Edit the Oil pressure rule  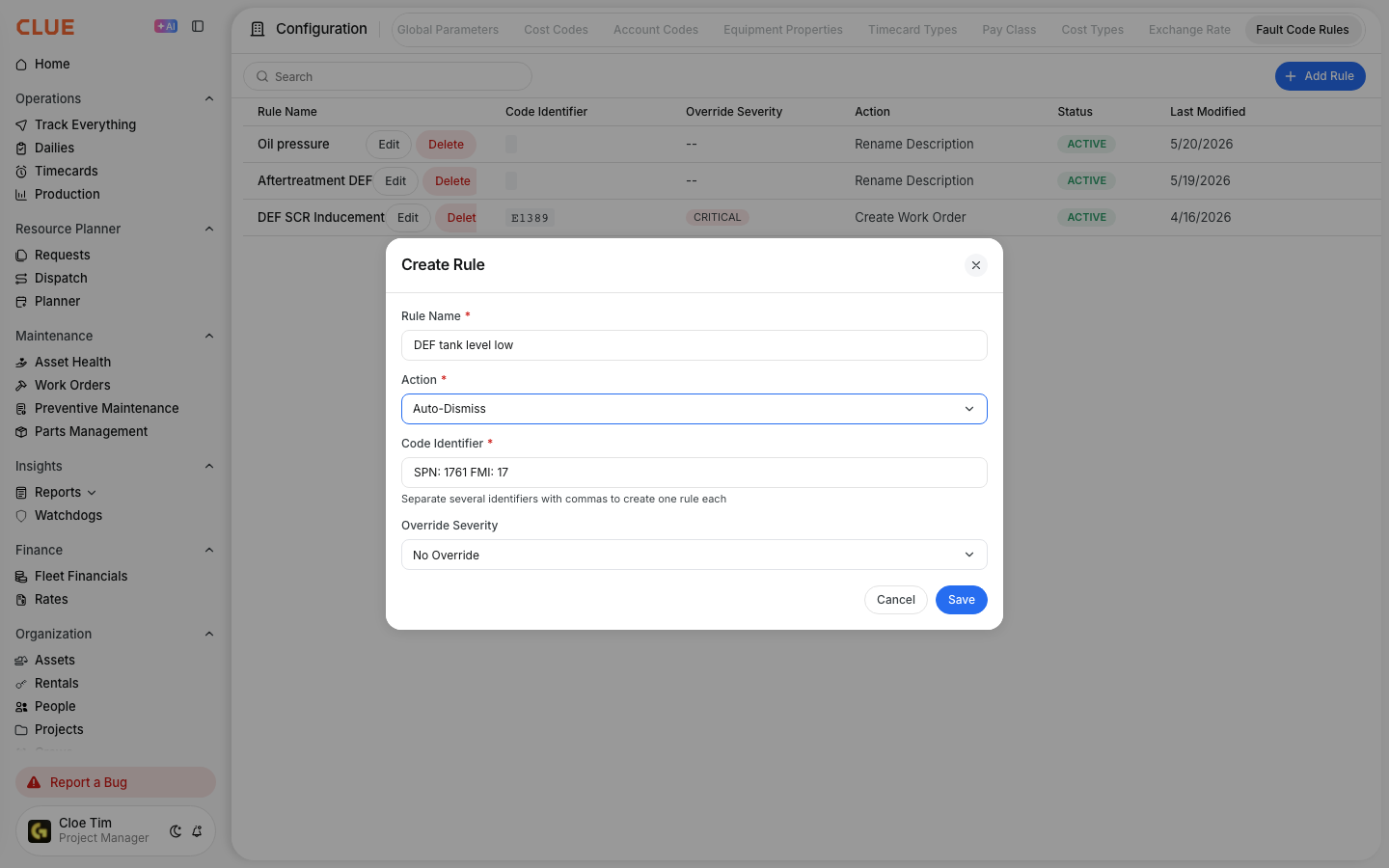pos(389,145)
